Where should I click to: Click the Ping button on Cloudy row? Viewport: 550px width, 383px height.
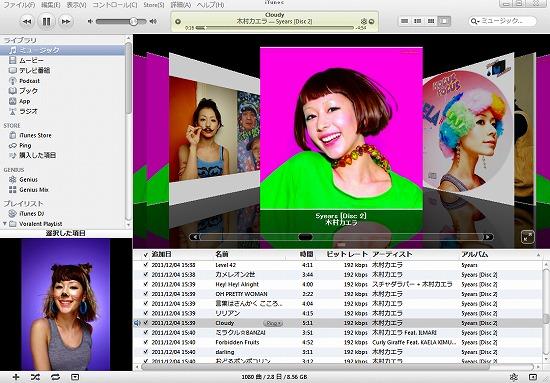pyautogui.click(x=273, y=323)
